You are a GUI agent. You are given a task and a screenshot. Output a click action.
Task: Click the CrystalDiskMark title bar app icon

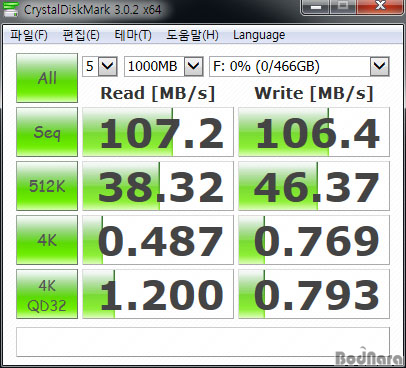(11, 9)
